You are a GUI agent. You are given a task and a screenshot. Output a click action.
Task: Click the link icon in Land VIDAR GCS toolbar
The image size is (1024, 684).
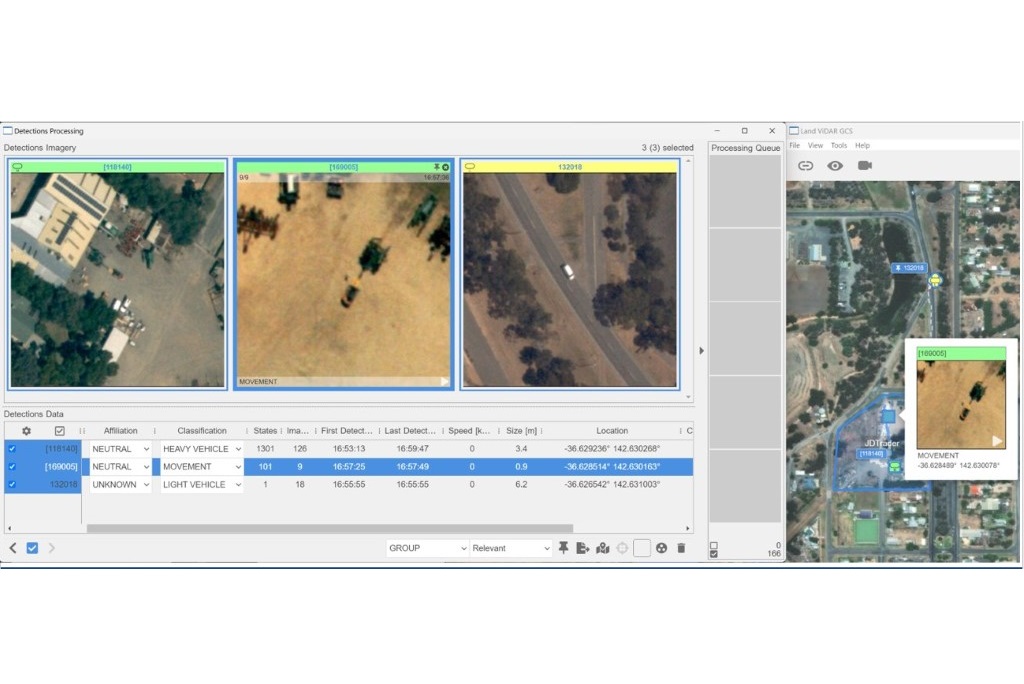click(x=806, y=166)
